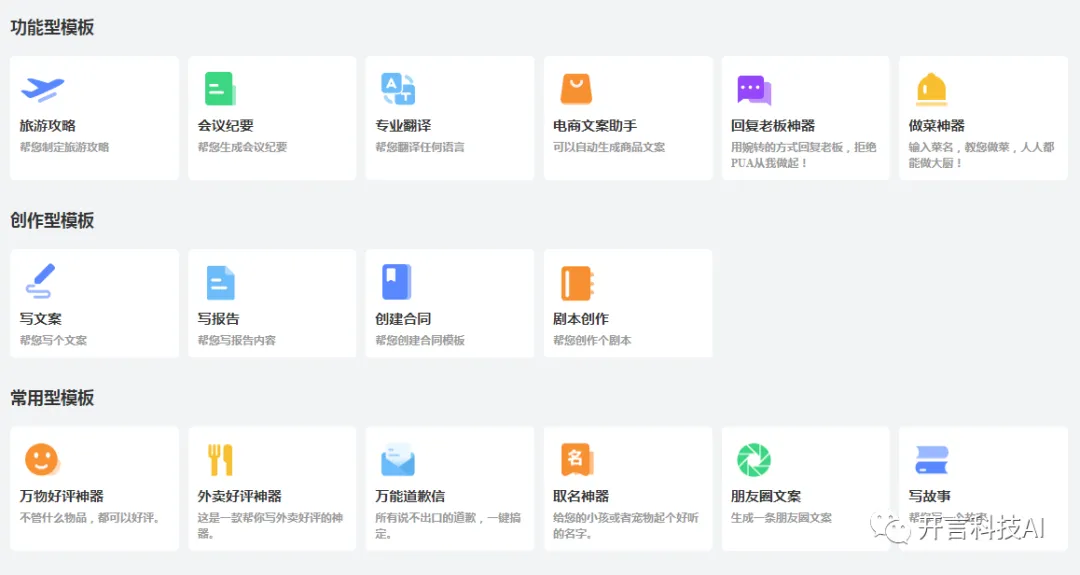Open the 旅游攻略 template title
The height and width of the screenshot is (575, 1080).
tap(48, 126)
